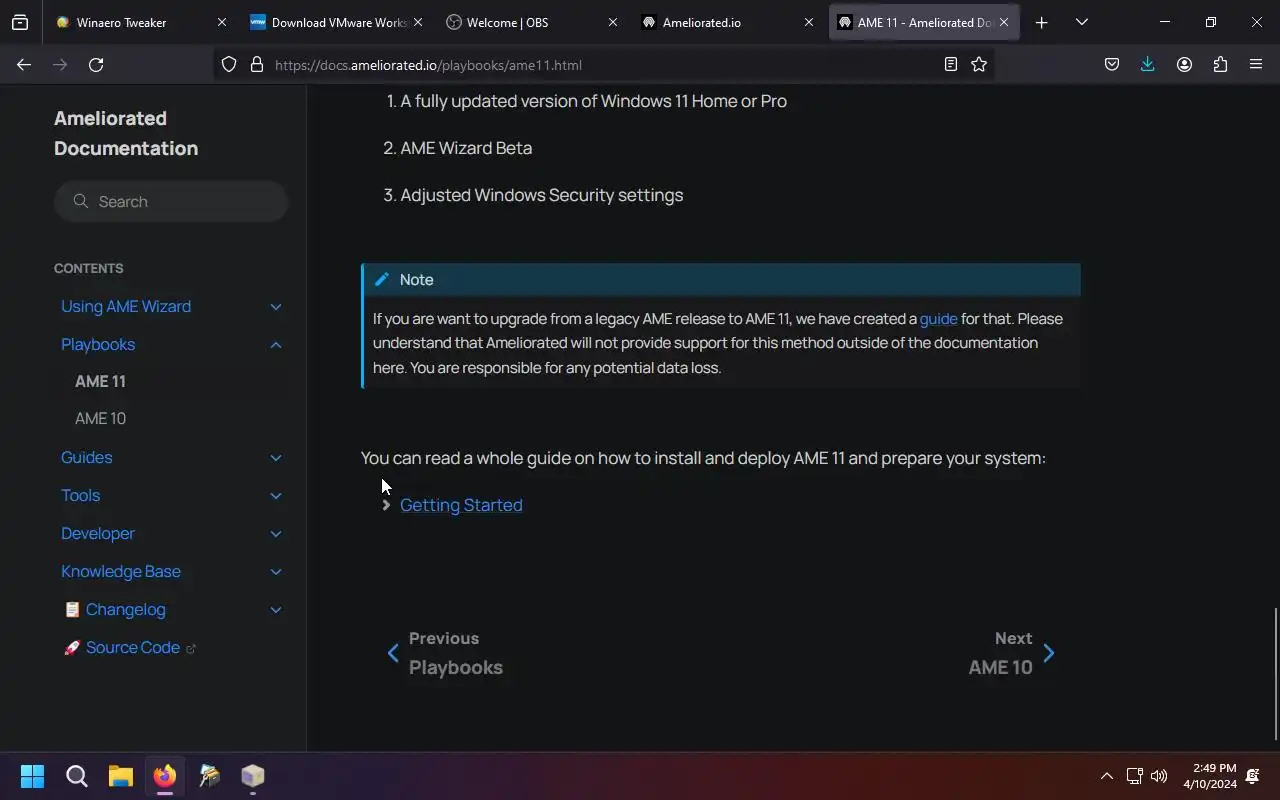
Task: Reload the page with the refresh icon
Action: tap(96, 65)
